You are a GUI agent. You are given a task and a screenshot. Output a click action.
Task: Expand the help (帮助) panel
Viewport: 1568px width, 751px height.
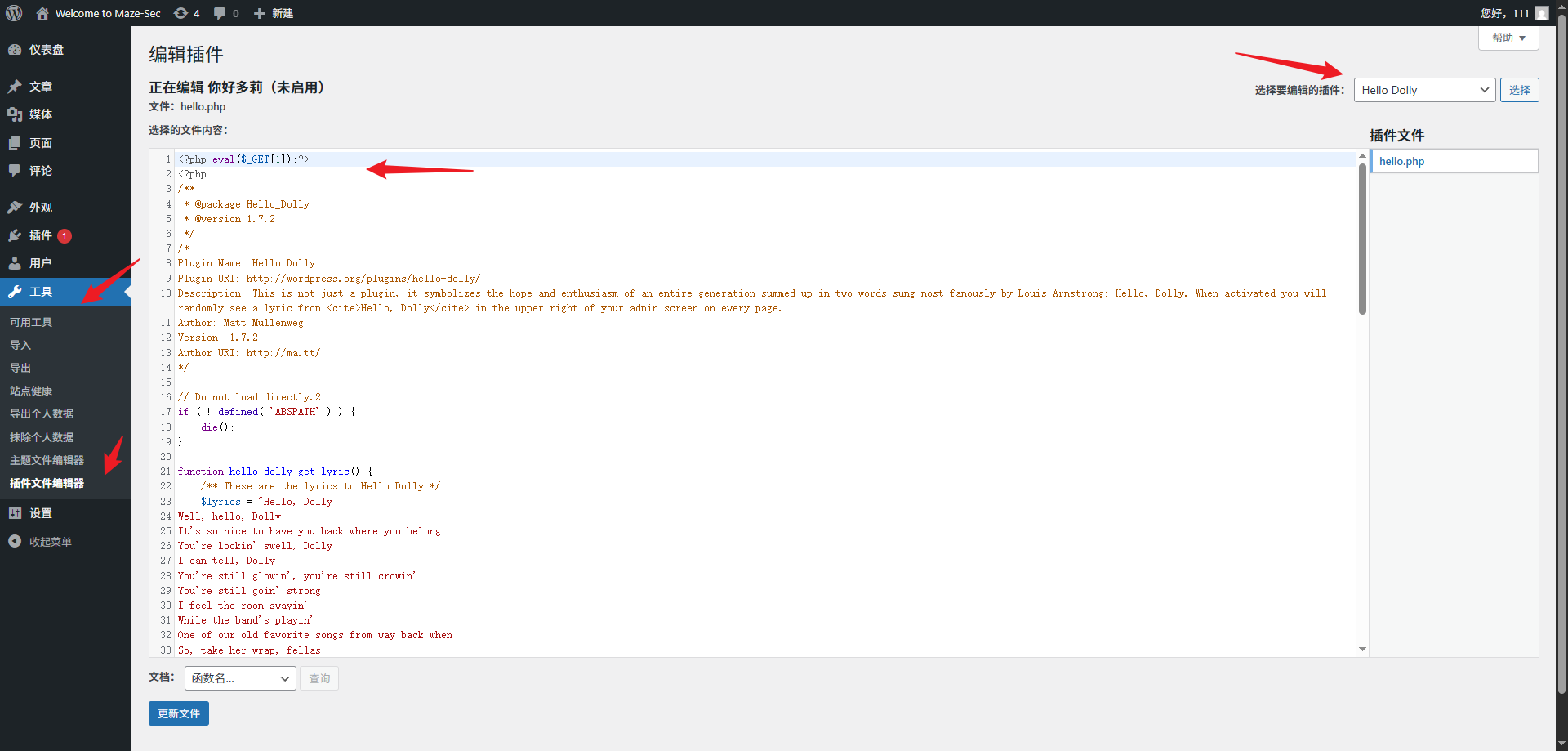[1508, 38]
